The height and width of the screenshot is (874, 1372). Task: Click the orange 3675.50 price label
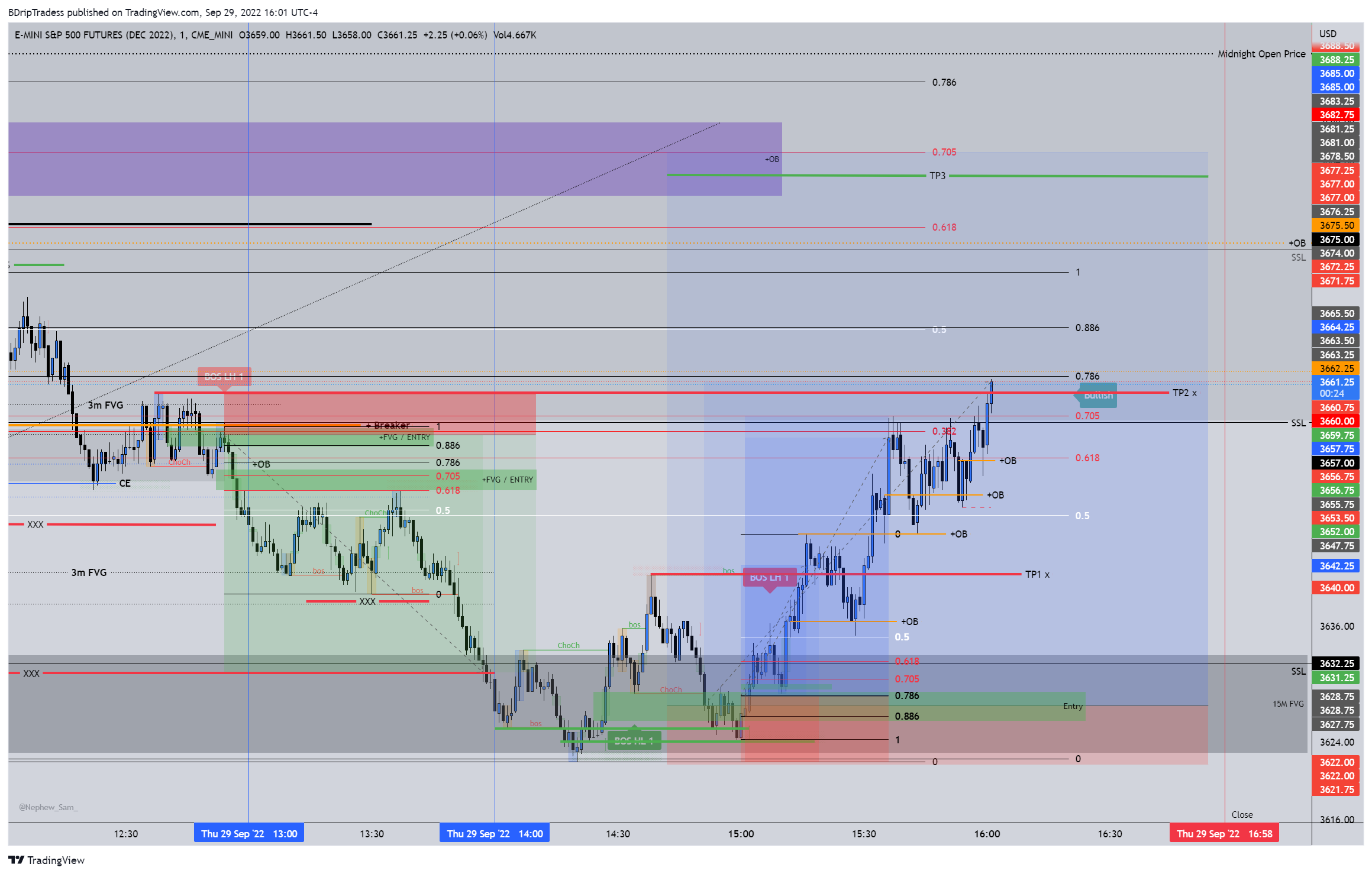pos(1337,225)
